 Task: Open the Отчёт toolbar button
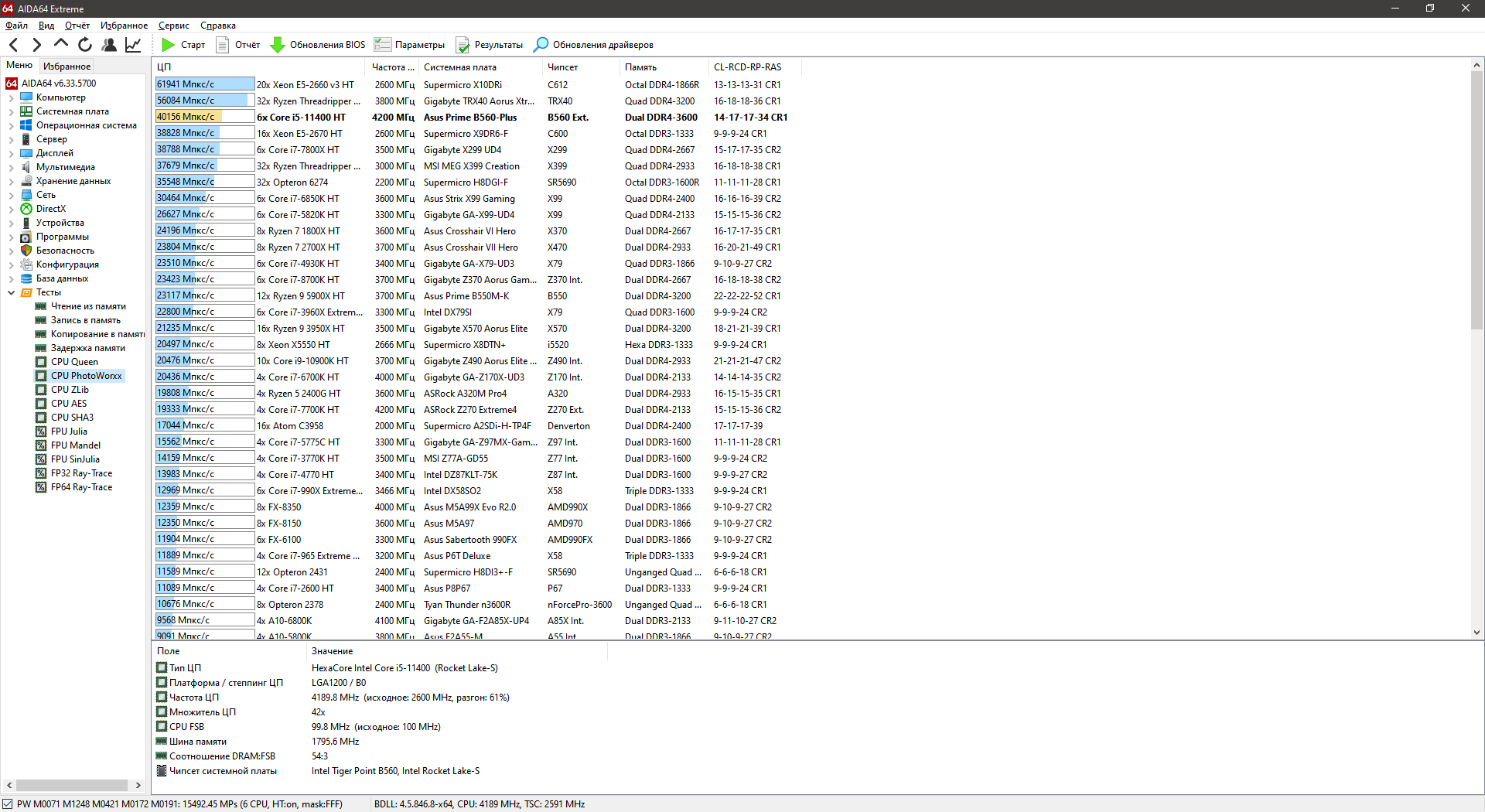(x=238, y=45)
